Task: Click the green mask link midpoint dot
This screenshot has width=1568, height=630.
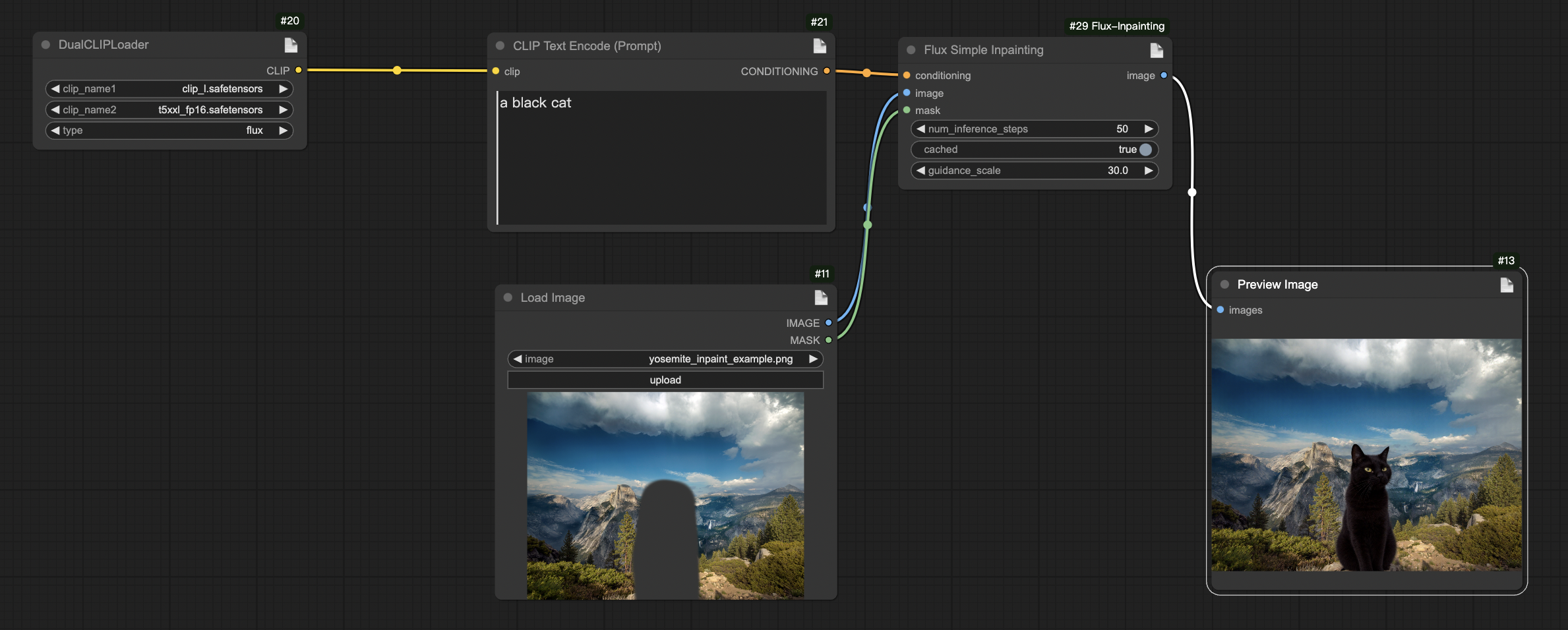Action: coord(868,225)
